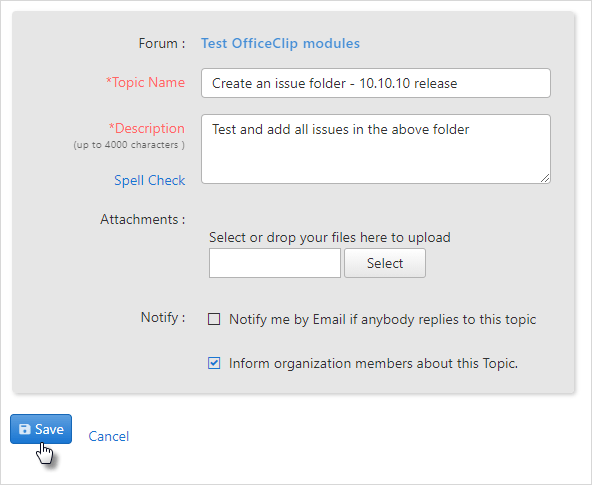Viewport: 592px width, 485px height.
Task: Click the Forum label
Action: [x=162, y=43]
